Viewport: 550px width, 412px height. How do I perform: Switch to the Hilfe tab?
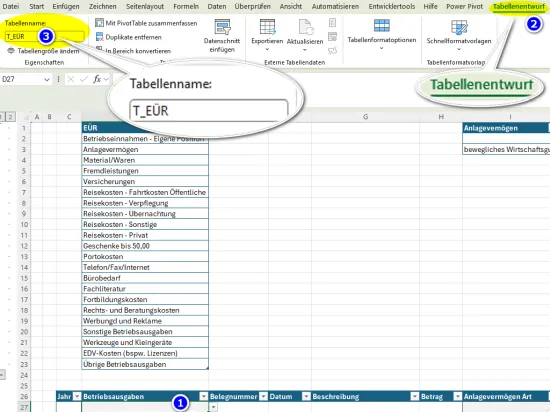click(x=430, y=6)
